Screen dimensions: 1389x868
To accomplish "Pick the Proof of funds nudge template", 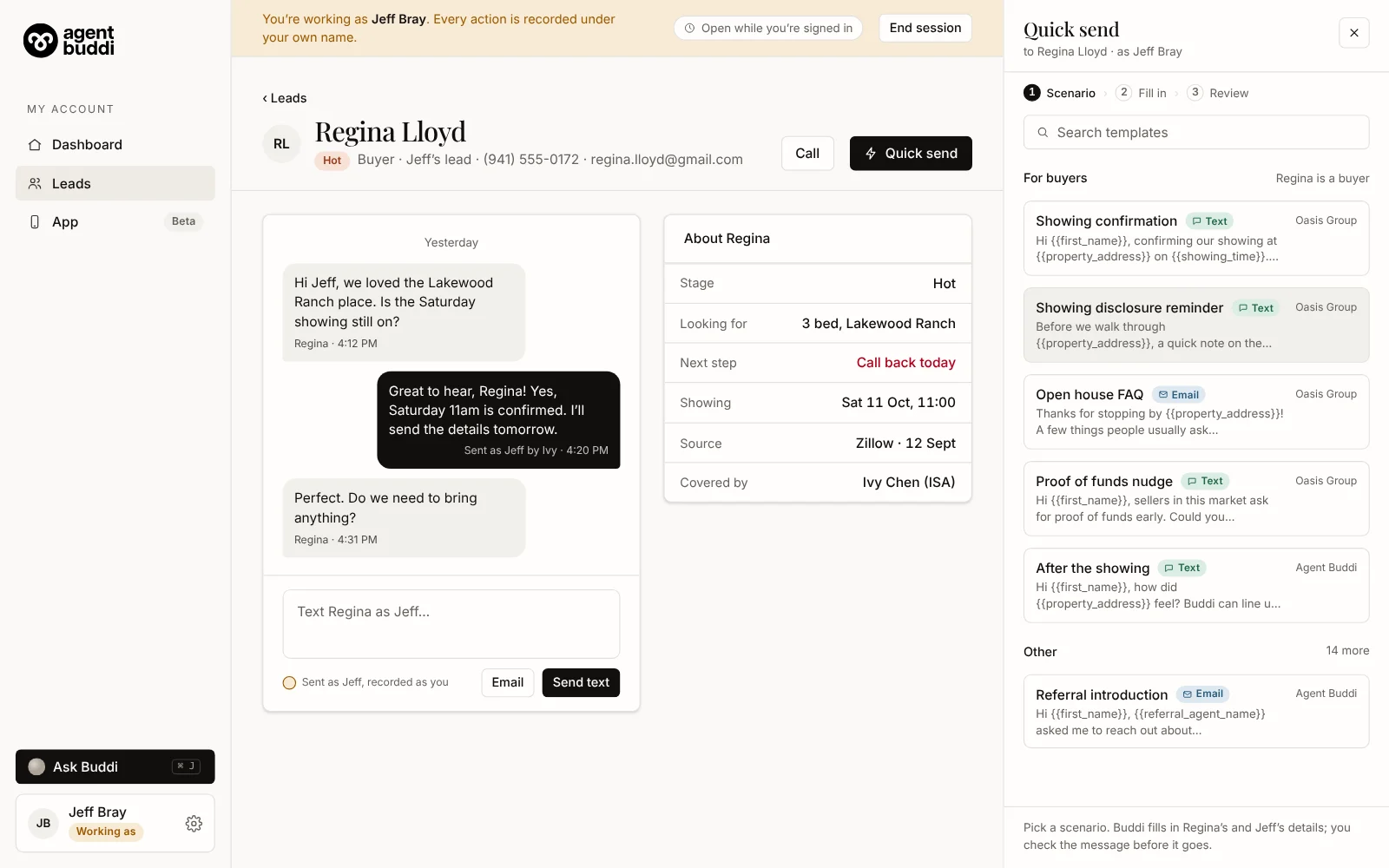I will tap(1195, 499).
